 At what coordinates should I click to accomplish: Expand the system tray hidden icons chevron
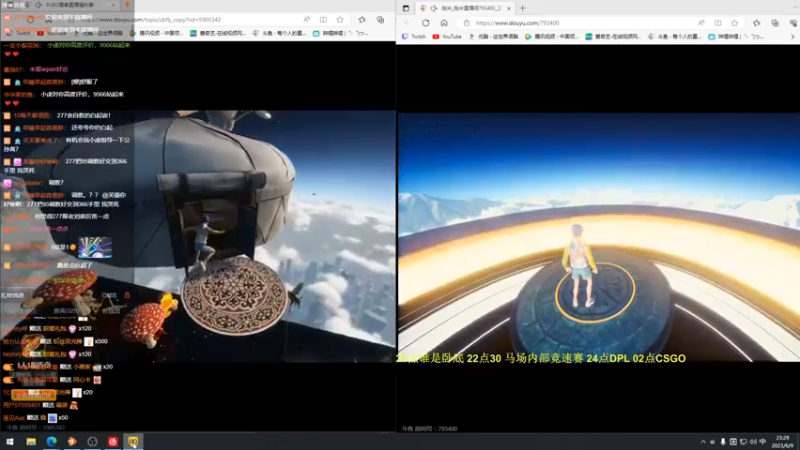(x=703, y=442)
